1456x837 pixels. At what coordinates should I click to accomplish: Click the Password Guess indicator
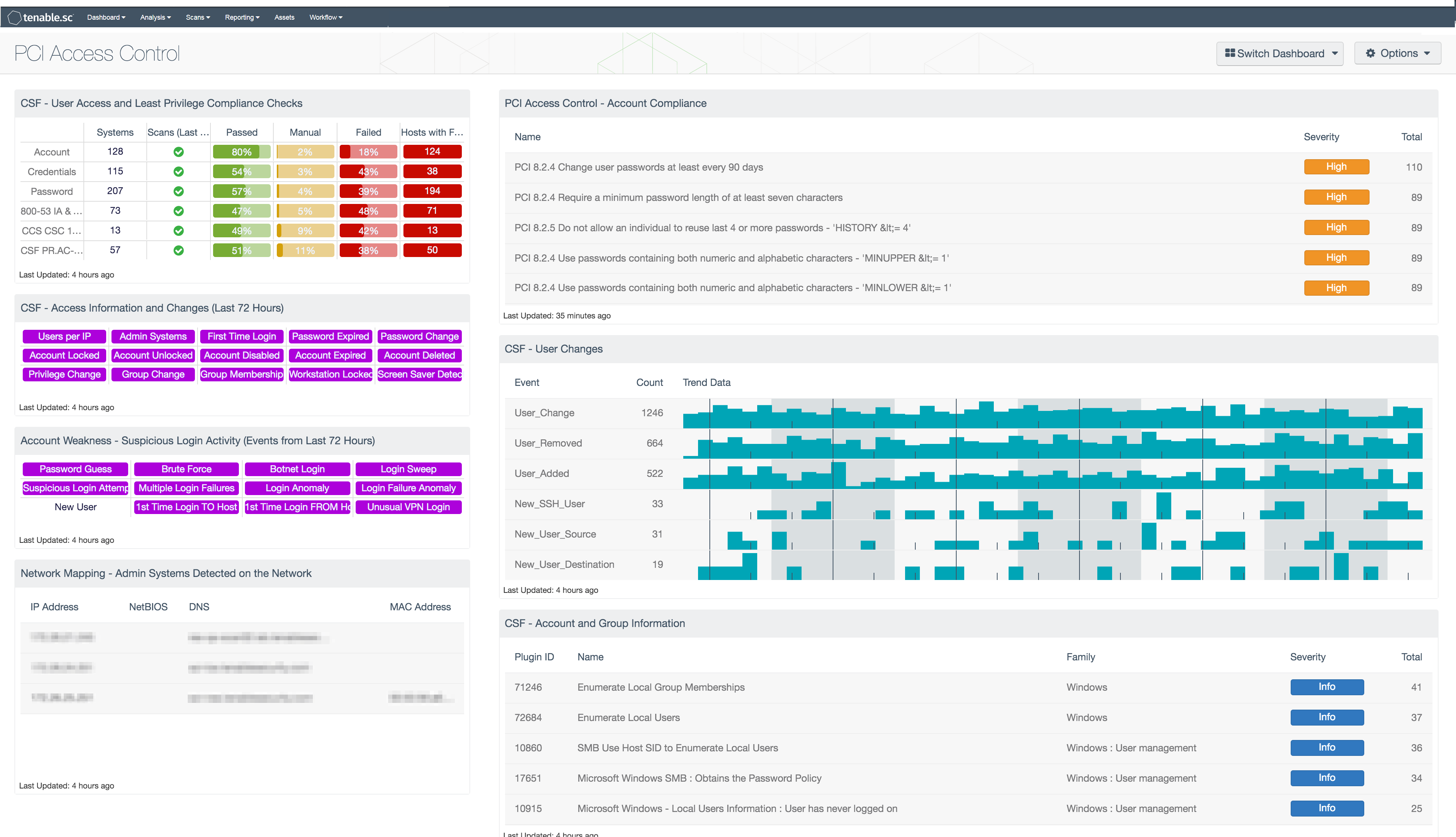75,469
